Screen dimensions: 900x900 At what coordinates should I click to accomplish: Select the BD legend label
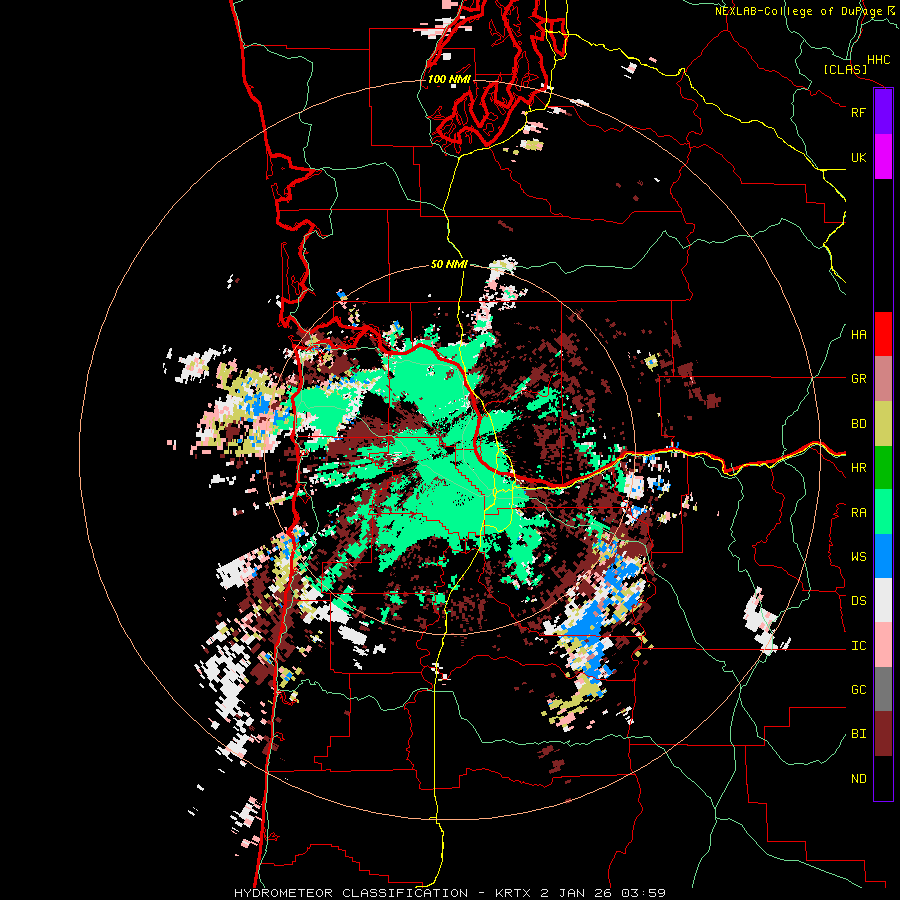click(x=858, y=424)
